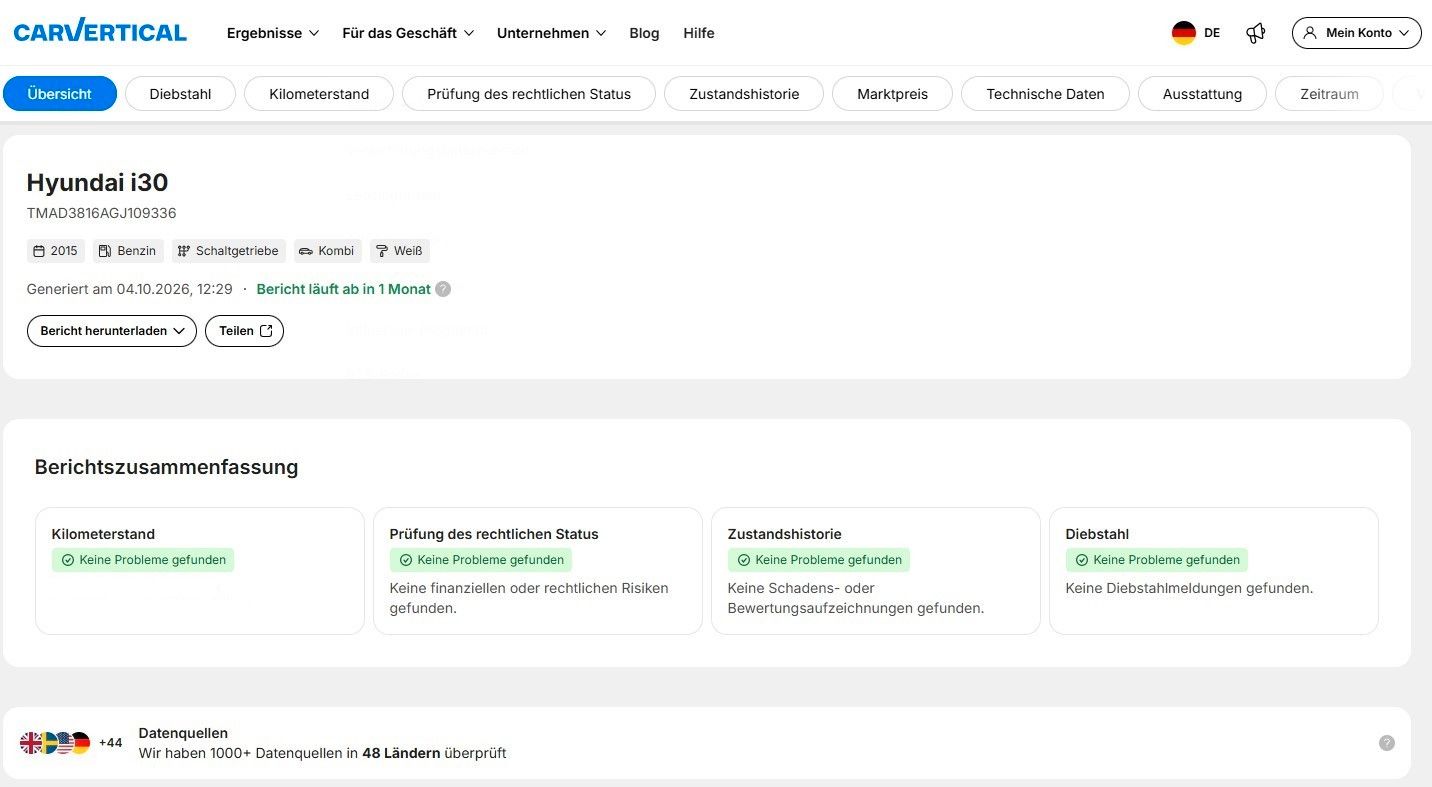Click the help icon beside report expiry
The image size is (1432, 787).
[443, 289]
